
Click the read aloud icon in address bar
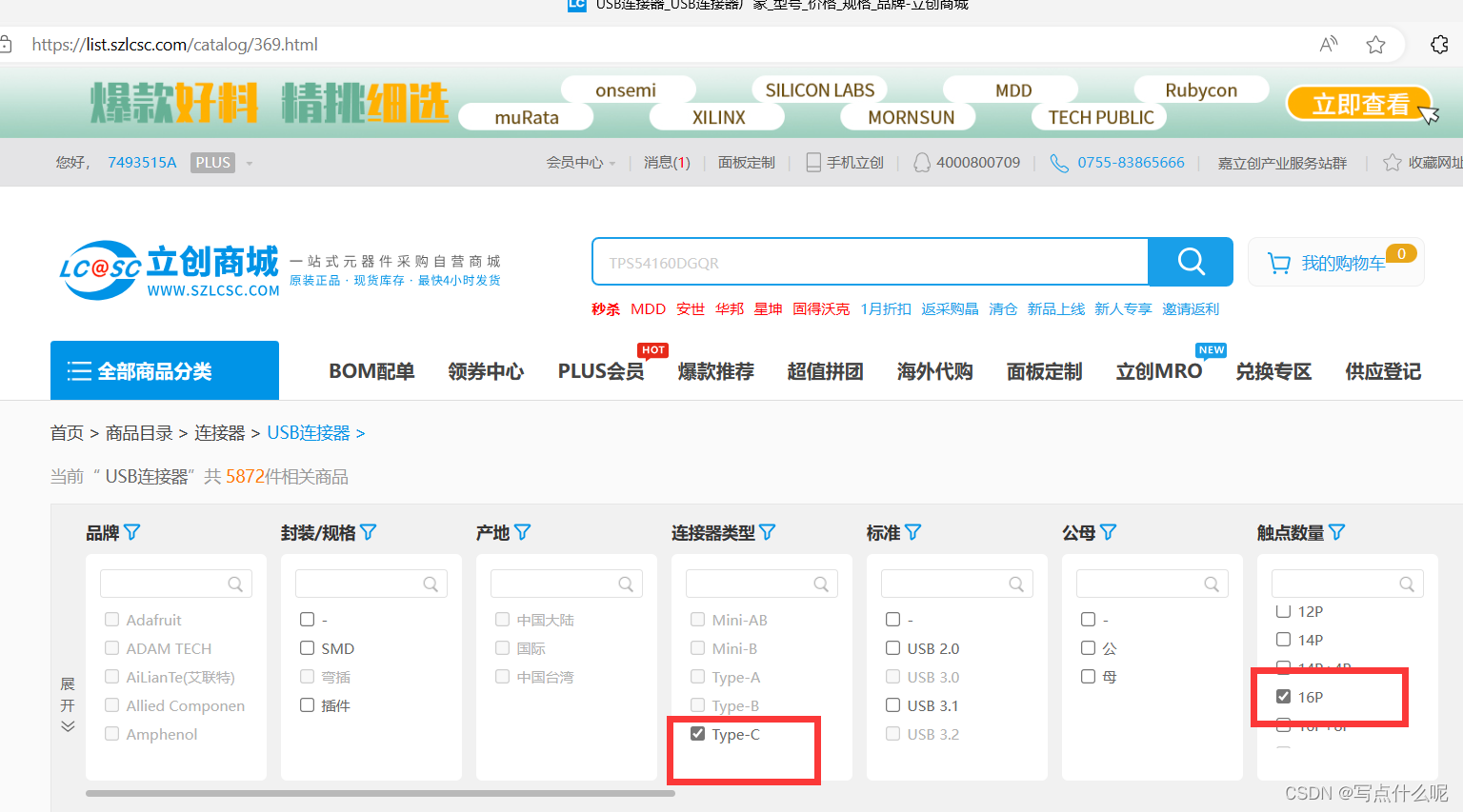pyautogui.click(x=1329, y=45)
